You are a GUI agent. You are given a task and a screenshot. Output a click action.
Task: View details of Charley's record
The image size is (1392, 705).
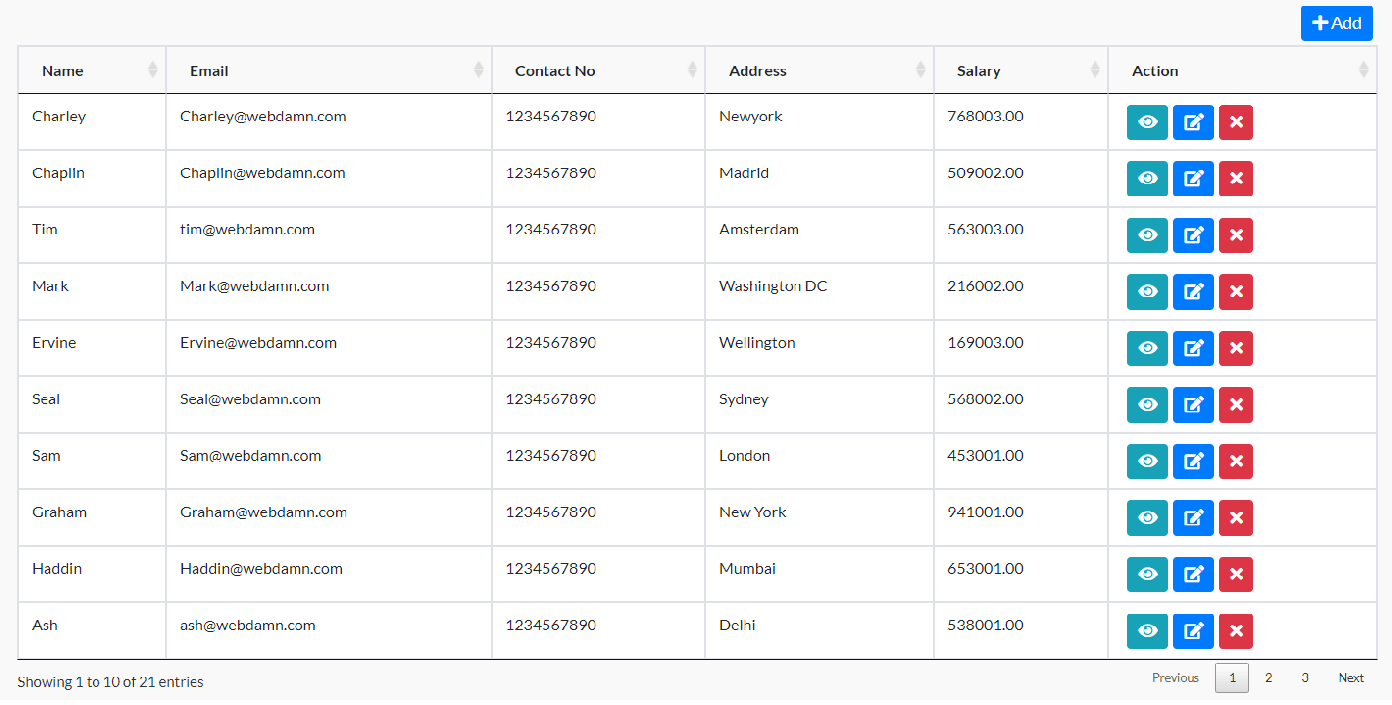point(1146,122)
